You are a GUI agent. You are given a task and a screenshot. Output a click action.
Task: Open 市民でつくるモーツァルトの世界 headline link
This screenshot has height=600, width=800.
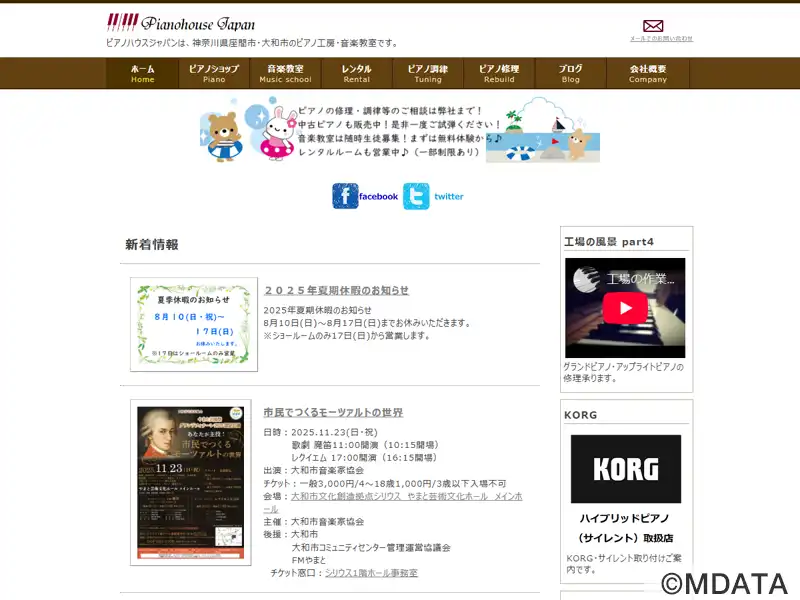333,412
